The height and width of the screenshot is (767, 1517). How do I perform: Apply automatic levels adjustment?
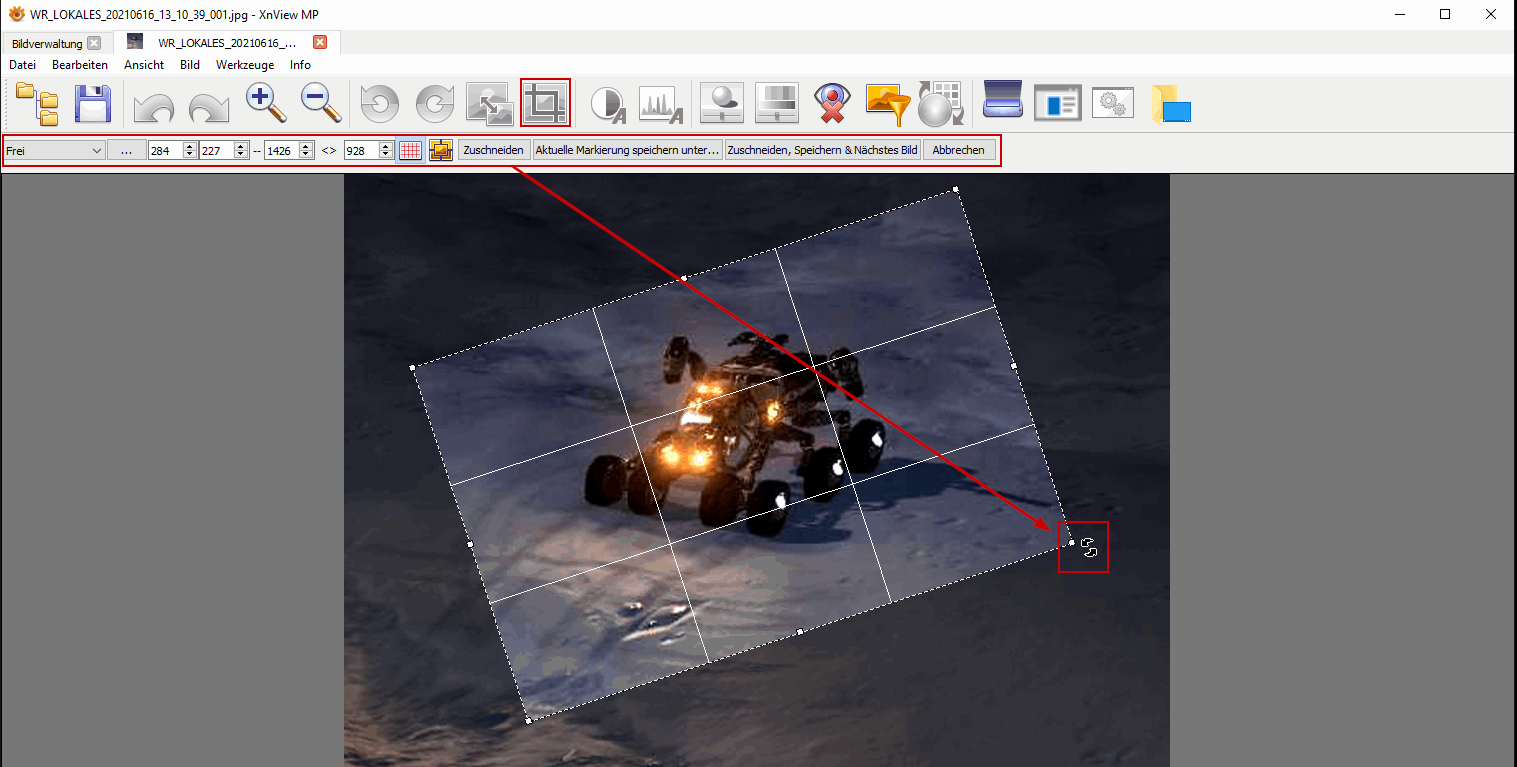[x=608, y=105]
